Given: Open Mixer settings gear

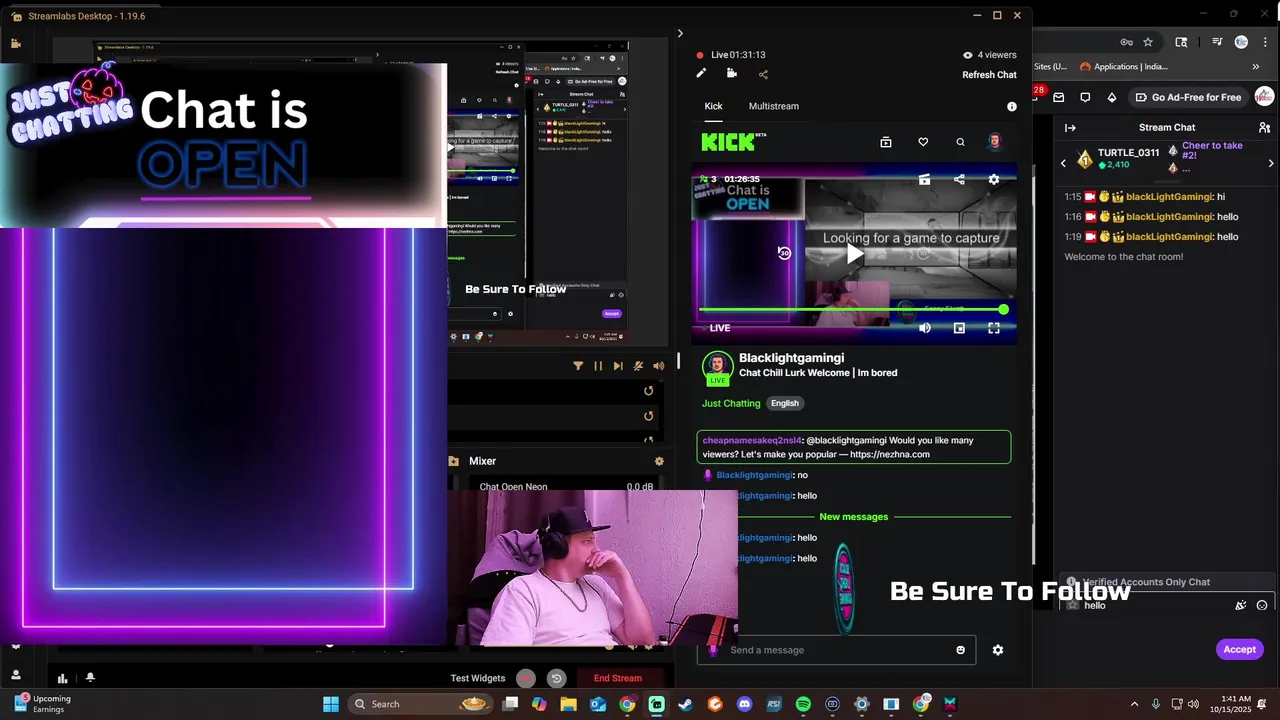Looking at the screenshot, I should click(659, 461).
